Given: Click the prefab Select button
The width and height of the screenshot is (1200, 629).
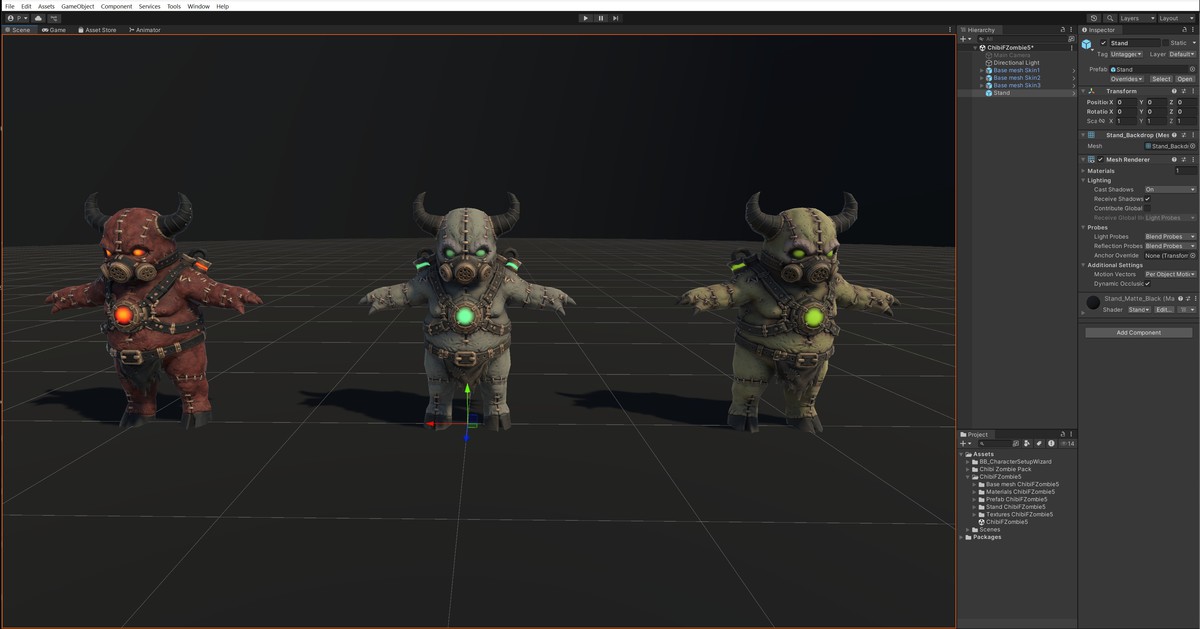Looking at the screenshot, I should 1160,78.
